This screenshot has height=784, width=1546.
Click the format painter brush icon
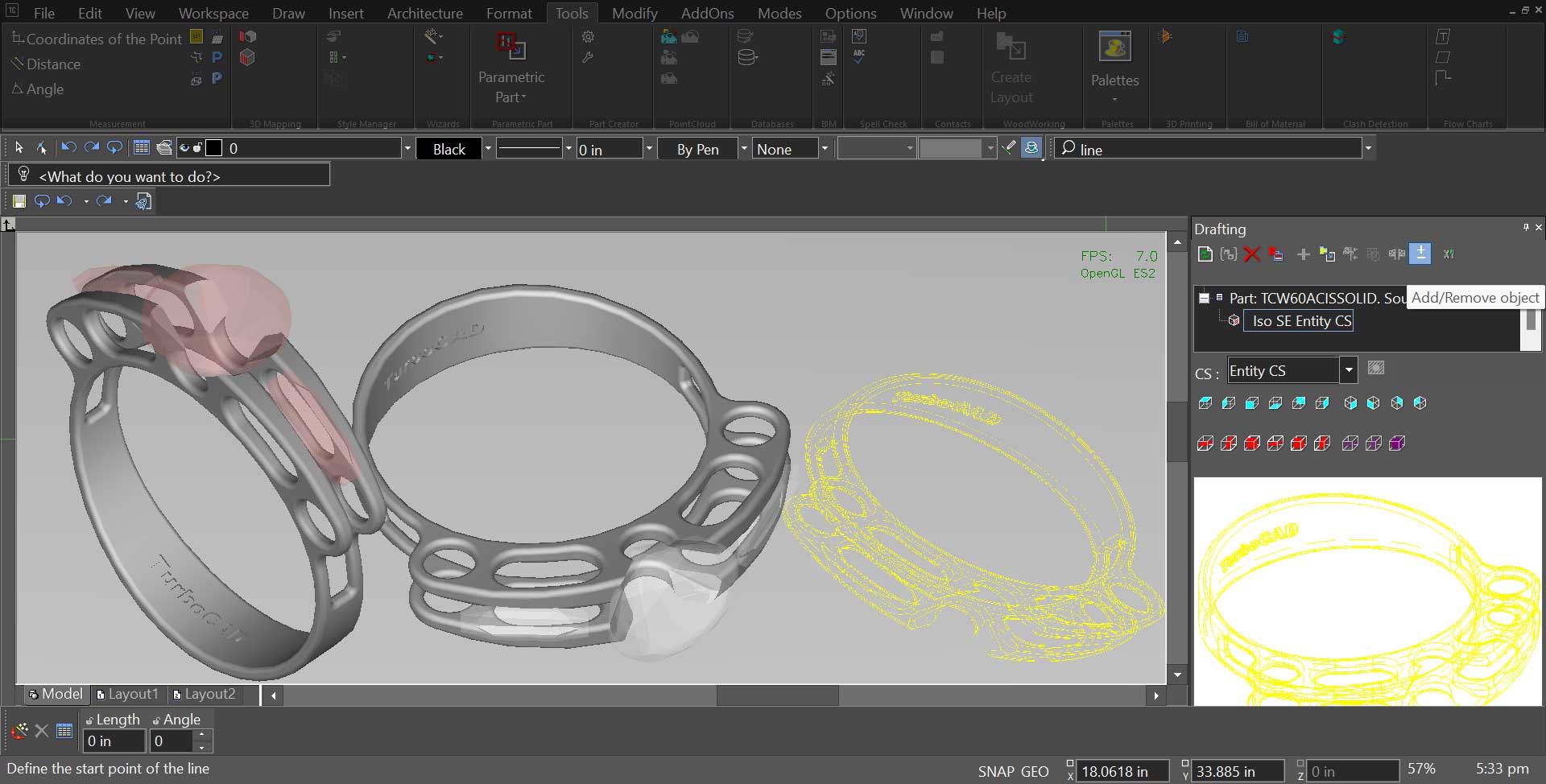(x=1008, y=148)
